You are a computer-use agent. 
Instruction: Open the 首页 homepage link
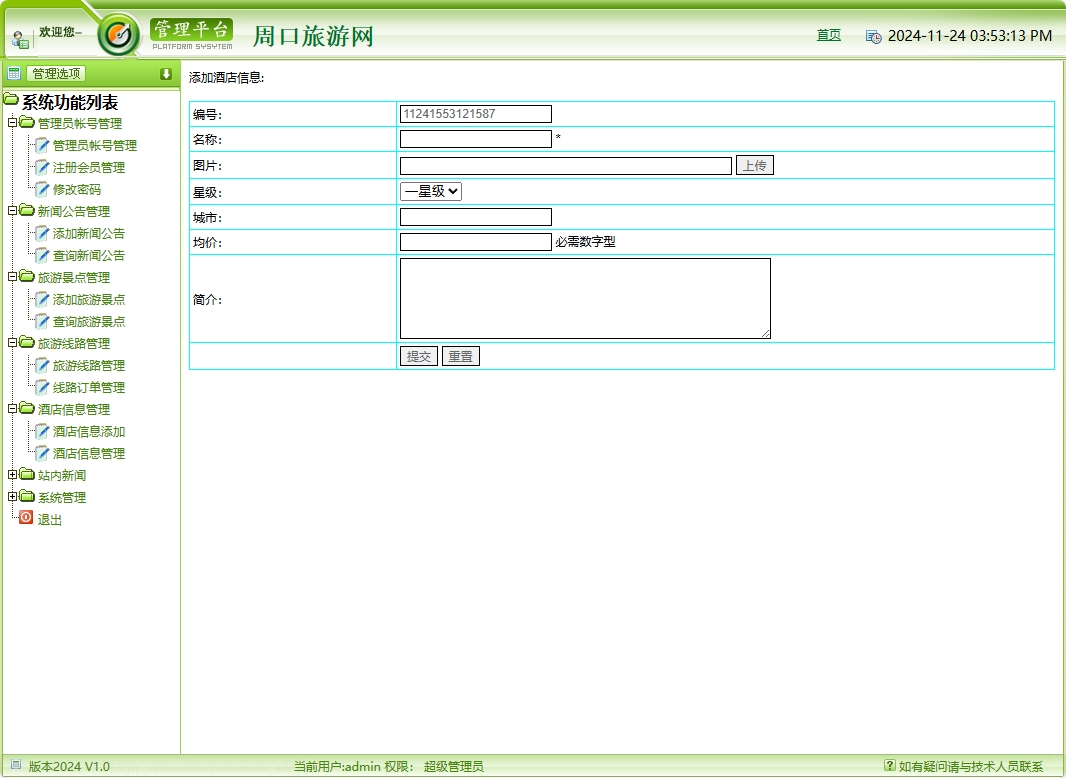pyautogui.click(x=828, y=34)
